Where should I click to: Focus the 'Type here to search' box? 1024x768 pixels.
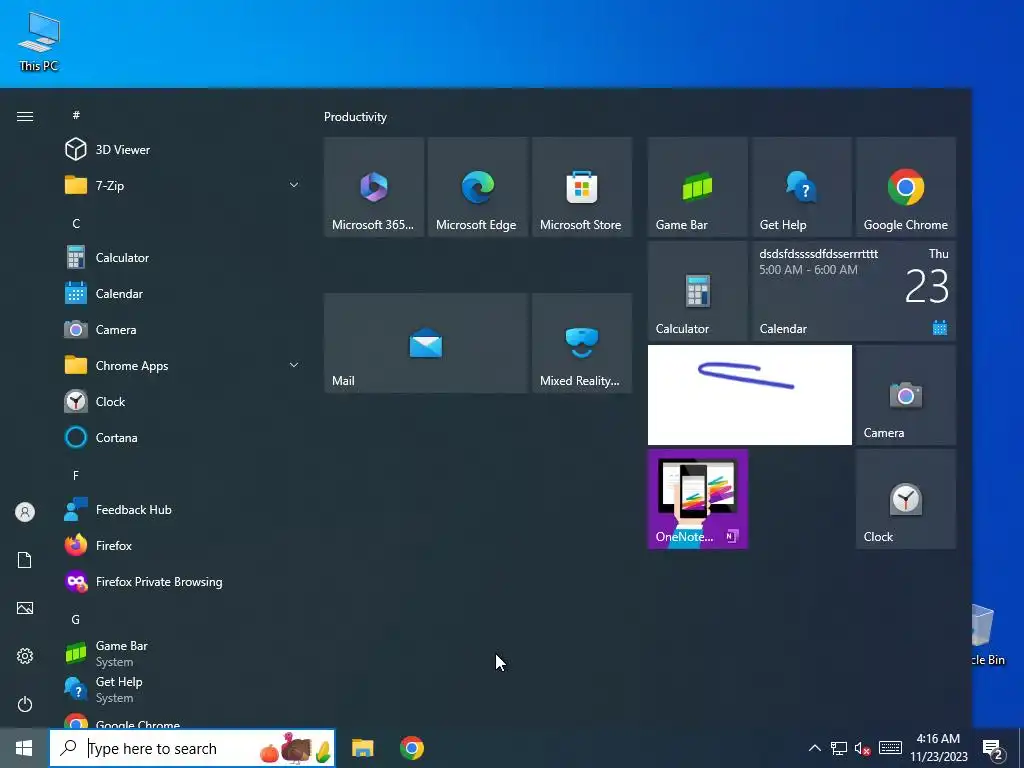click(192, 748)
